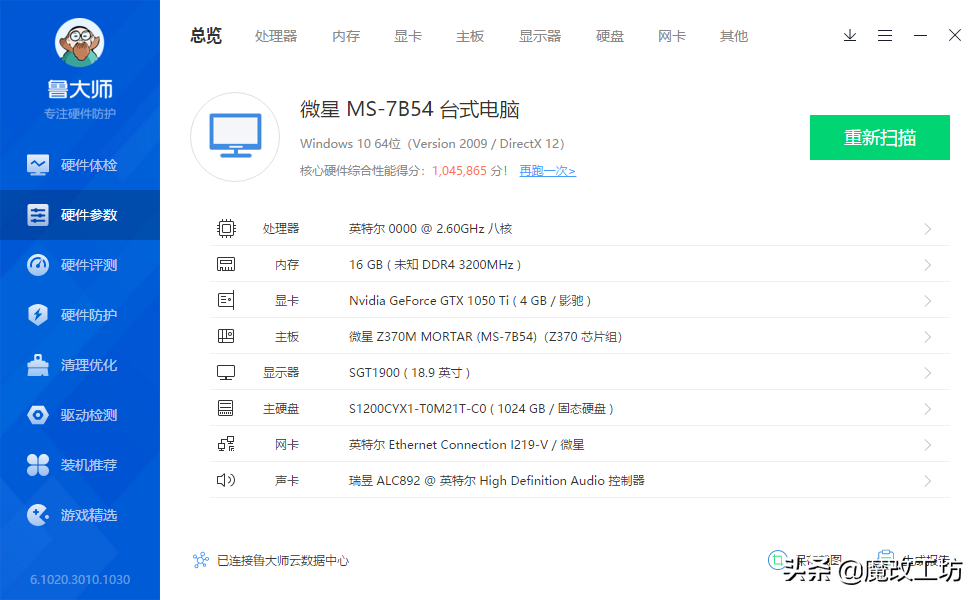Viewport: 980px width, 600px height.
Task: Open 装机推荐 recommendations
Action: click(x=80, y=465)
